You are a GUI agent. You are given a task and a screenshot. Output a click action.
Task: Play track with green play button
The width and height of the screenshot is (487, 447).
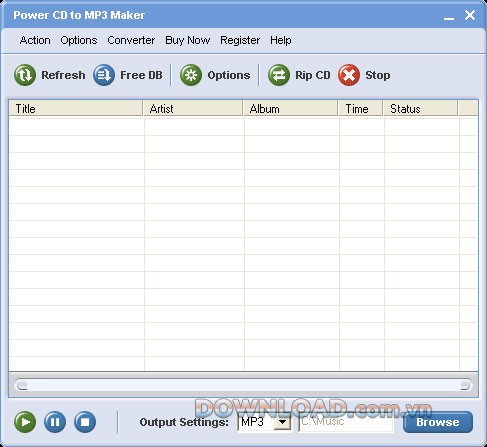[x=25, y=422]
